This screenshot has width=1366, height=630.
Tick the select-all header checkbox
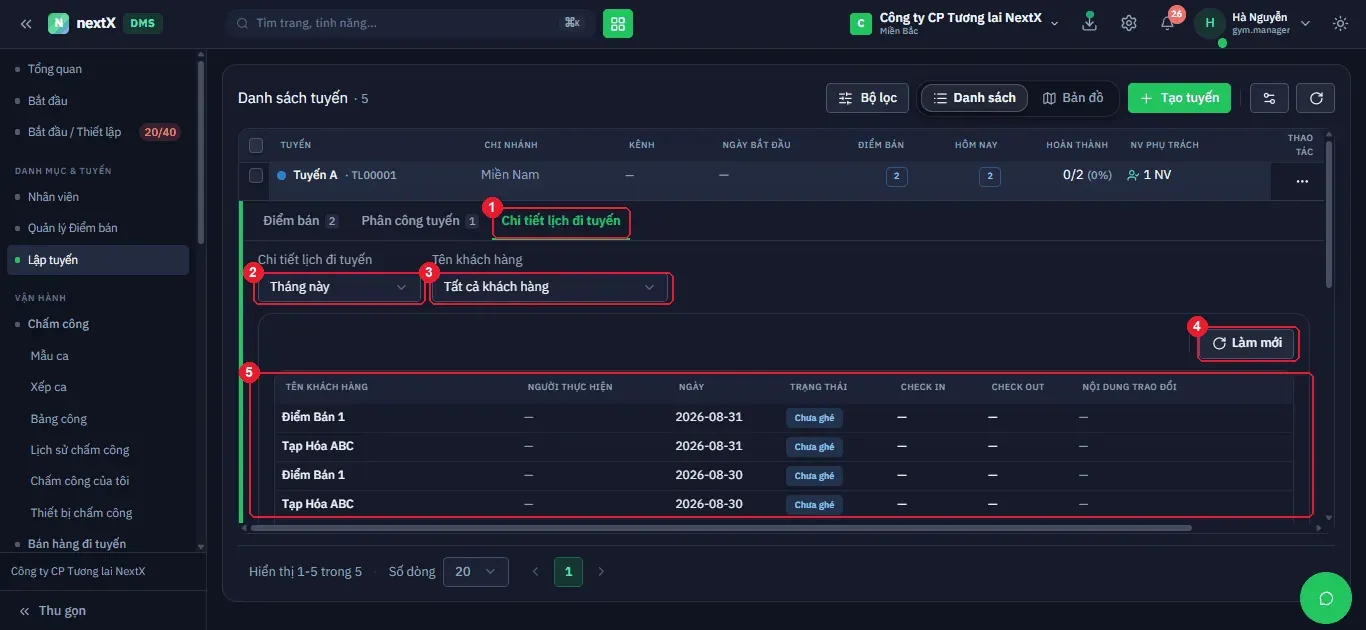(256, 145)
